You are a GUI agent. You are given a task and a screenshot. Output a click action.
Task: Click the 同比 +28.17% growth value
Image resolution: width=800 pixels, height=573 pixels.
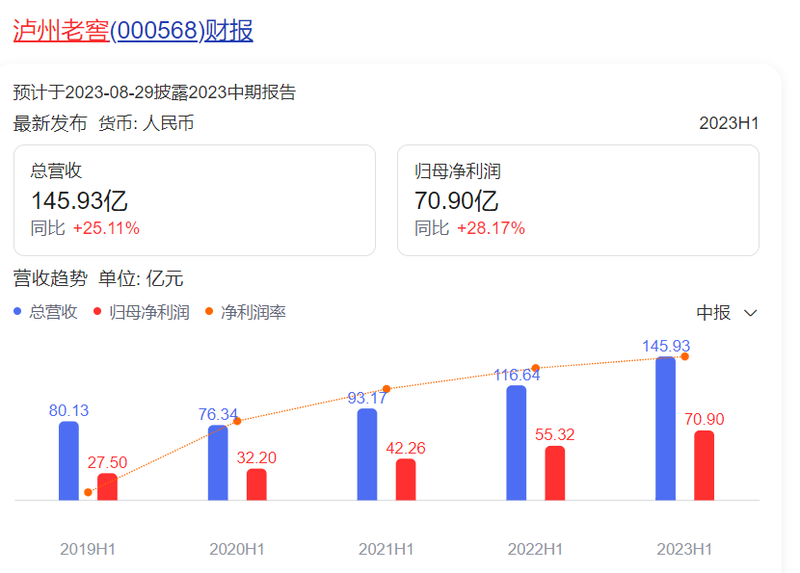(x=469, y=228)
